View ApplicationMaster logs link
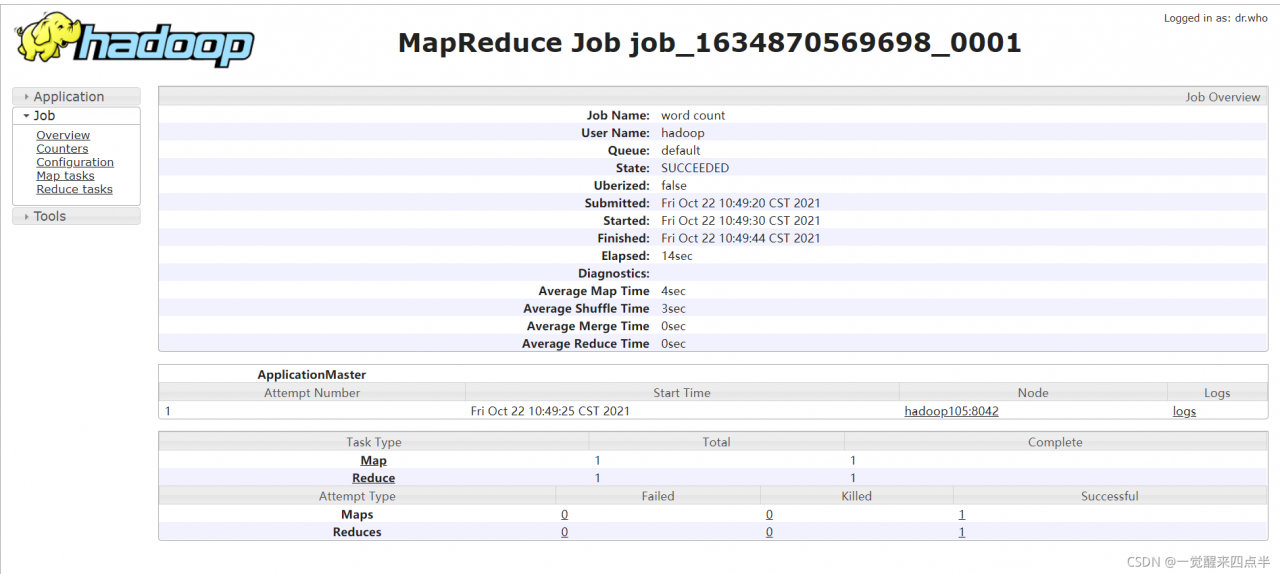The width and height of the screenshot is (1280, 574). 1184,411
